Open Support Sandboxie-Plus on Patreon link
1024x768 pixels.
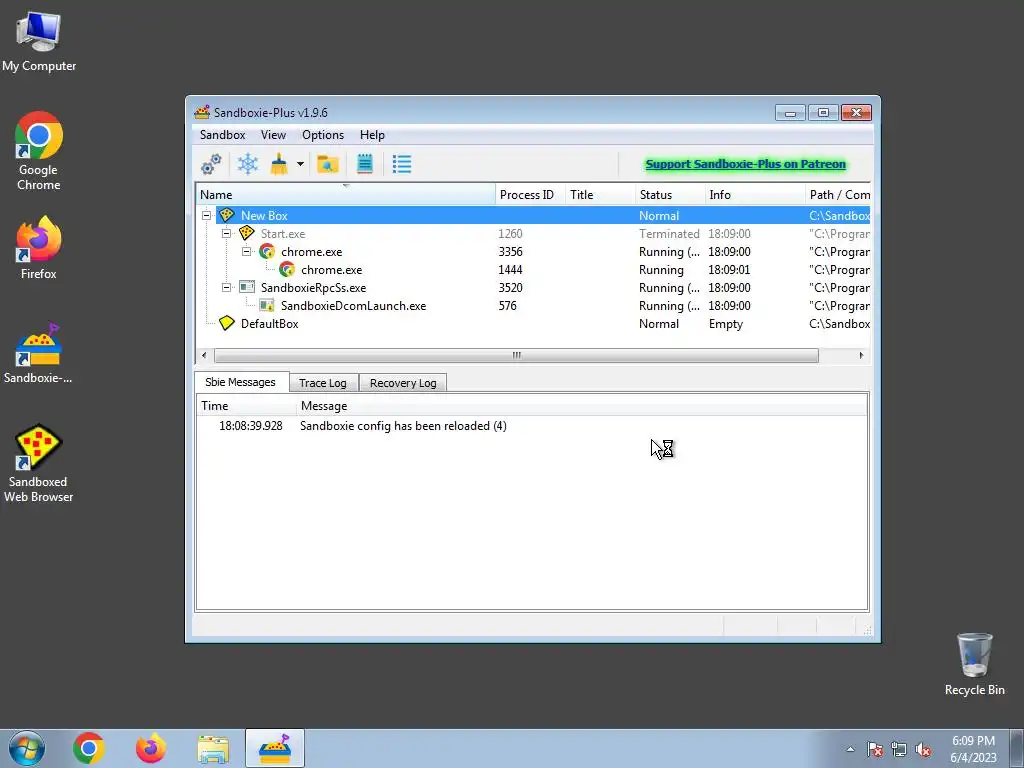(x=745, y=164)
